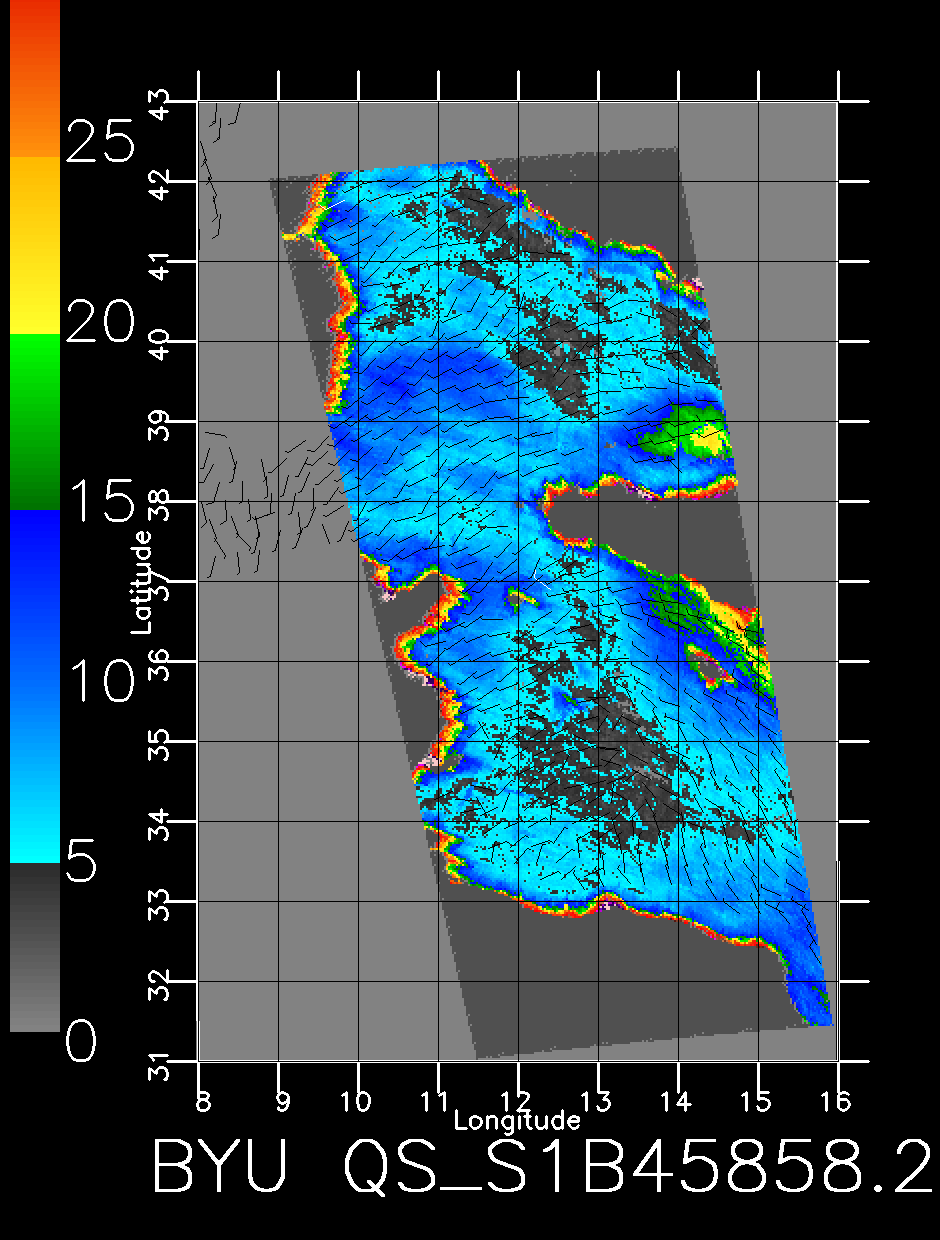Click longitude tick label 11
Screen dimensions: 940x1240
[436, 1101]
